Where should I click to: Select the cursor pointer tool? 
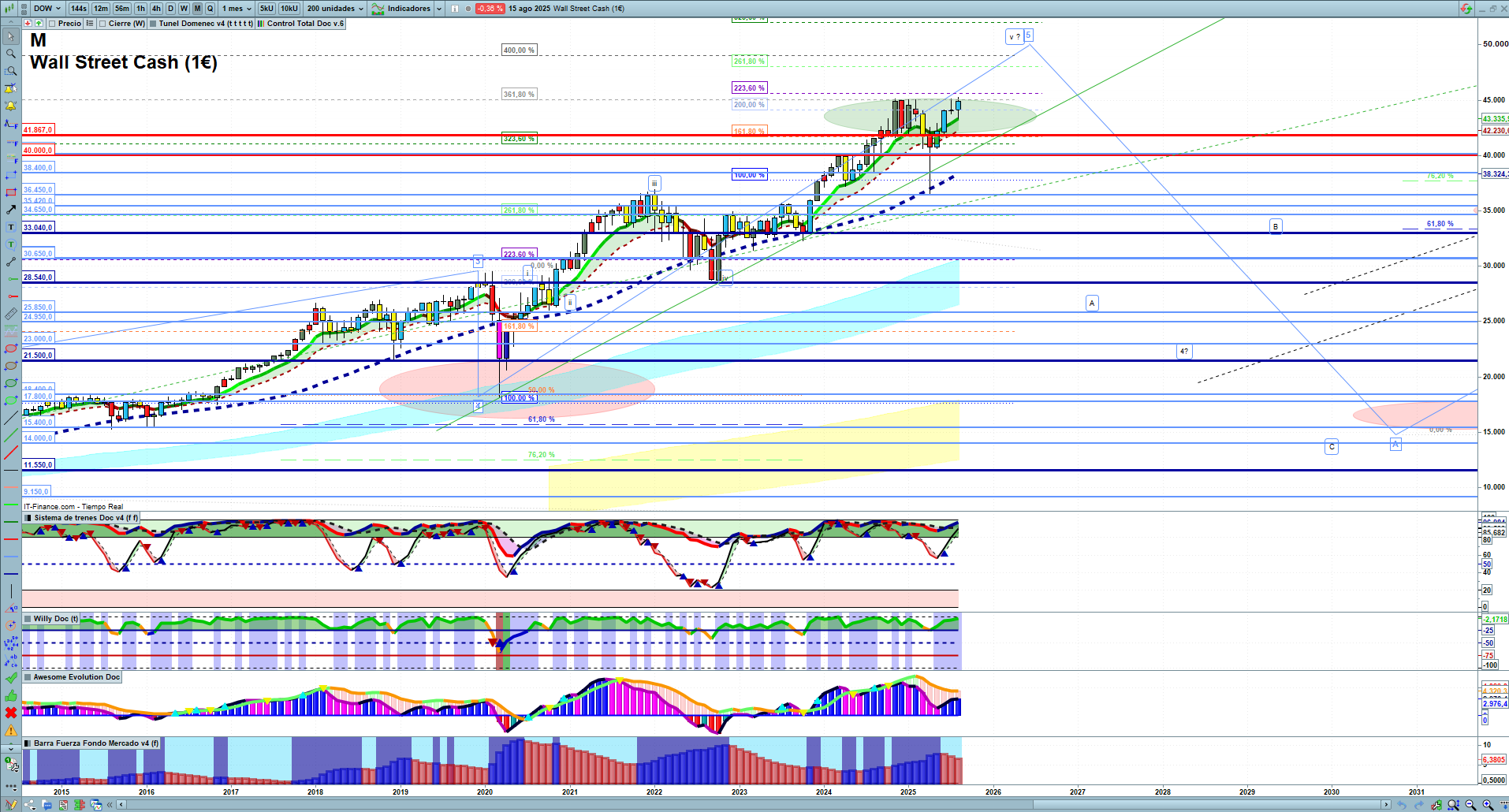[11, 36]
